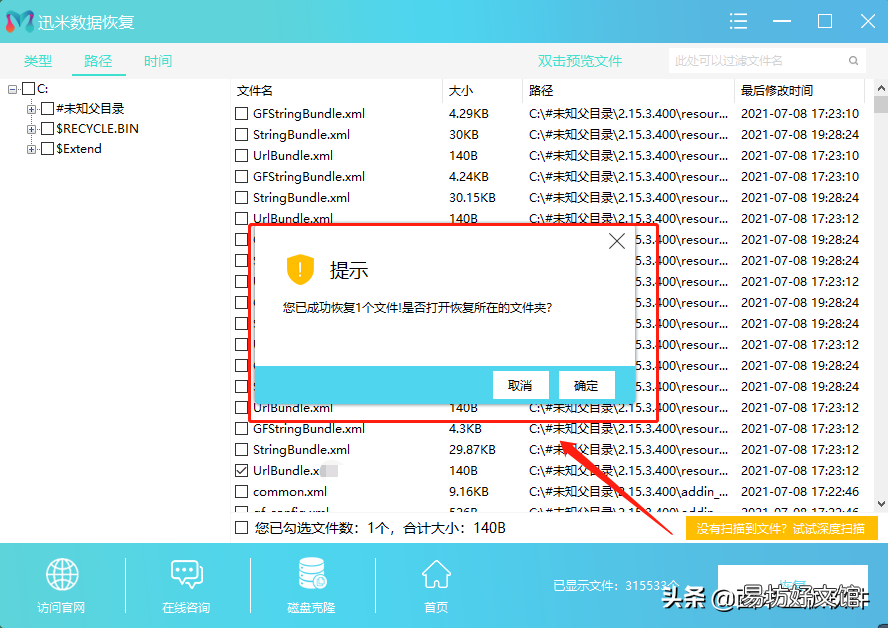Click scrollbar up arrow of file list

click(881, 88)
